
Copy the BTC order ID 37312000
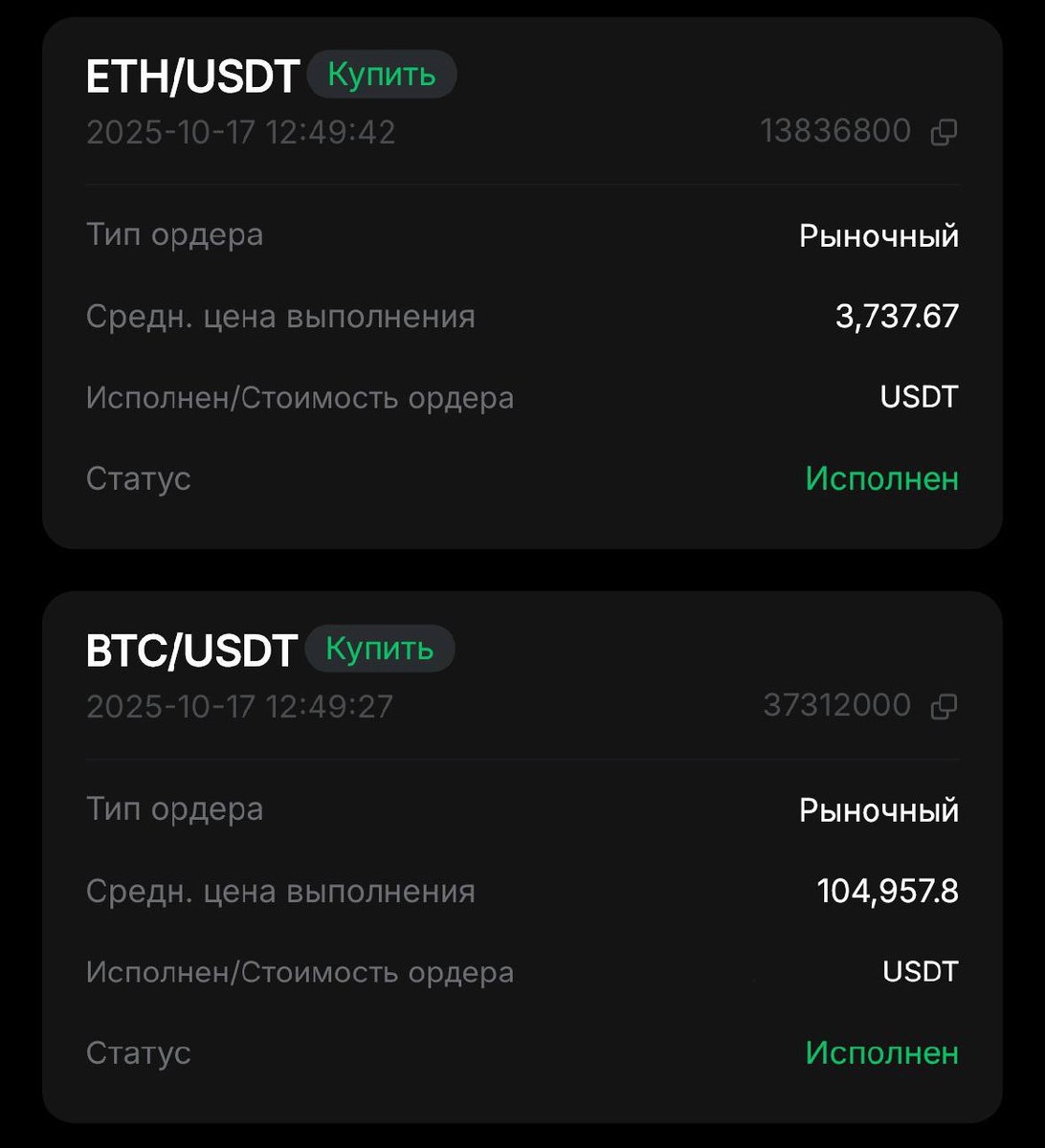click(944, 707)
